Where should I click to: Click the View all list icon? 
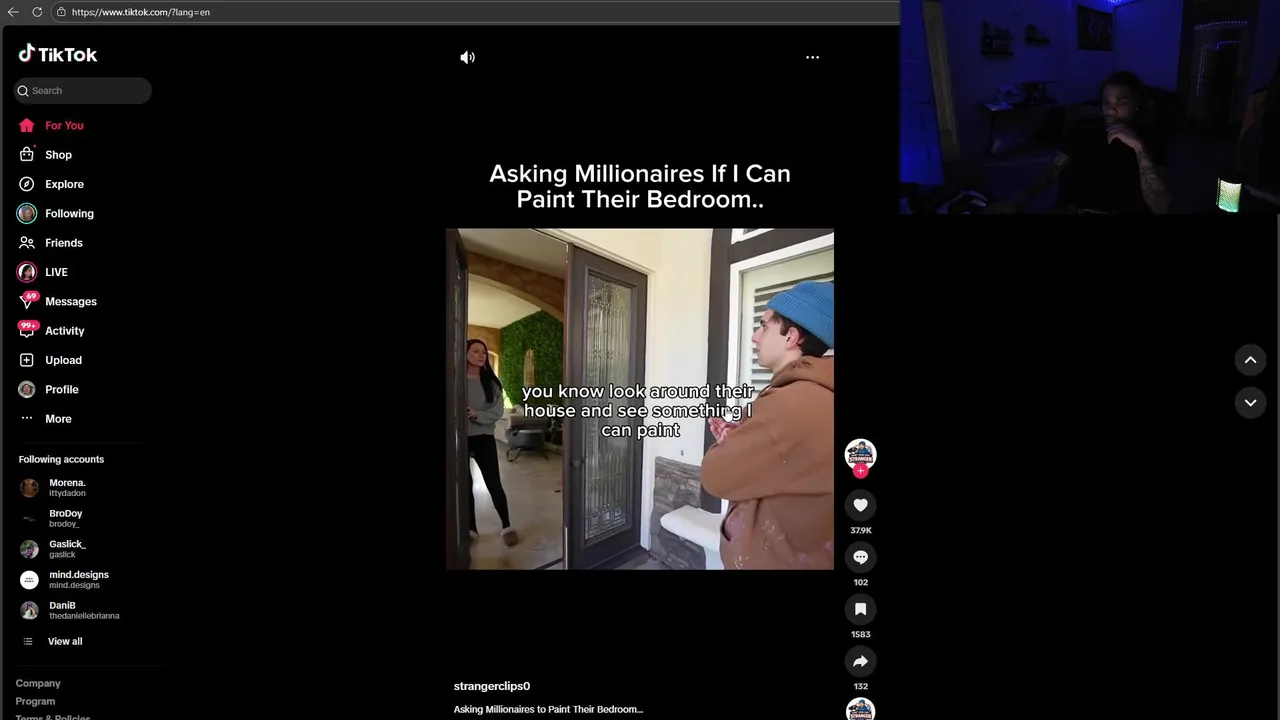[x=27, y=641]
